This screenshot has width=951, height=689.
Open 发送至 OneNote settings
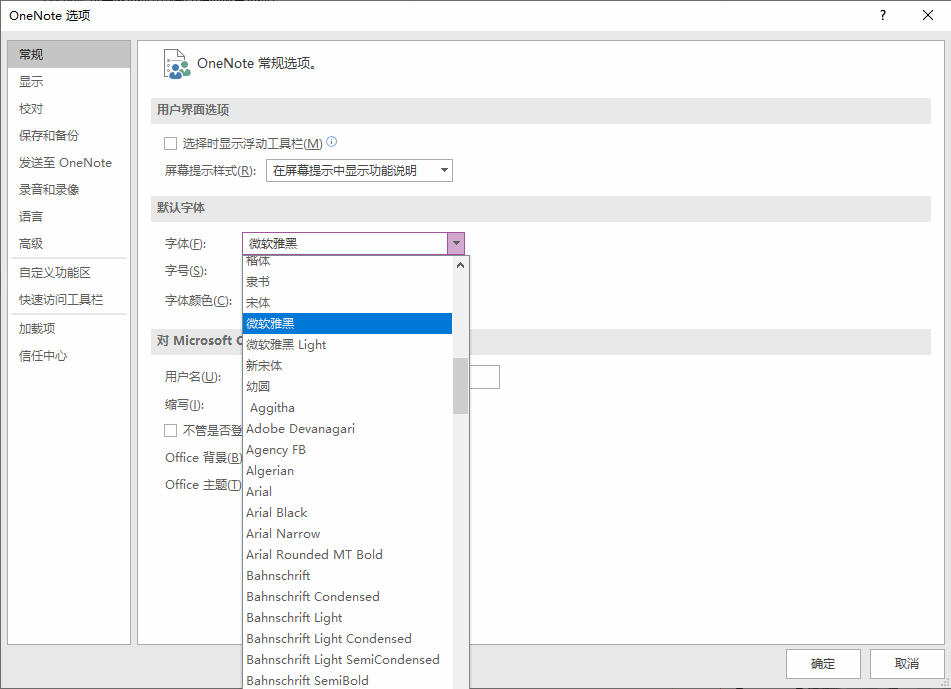pyautogui.click(x=69, y=163)
